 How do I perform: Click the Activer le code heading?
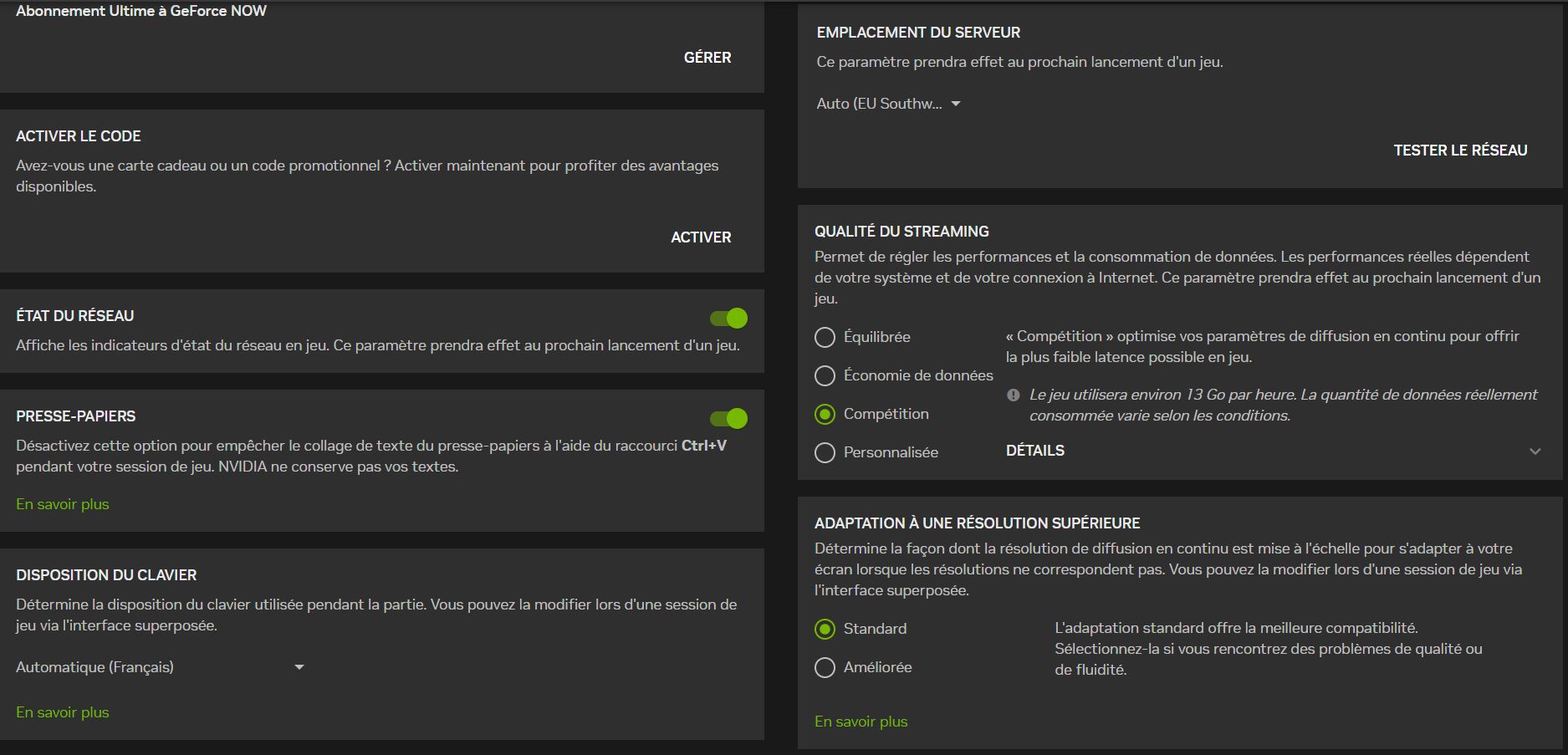pos(79,136)
